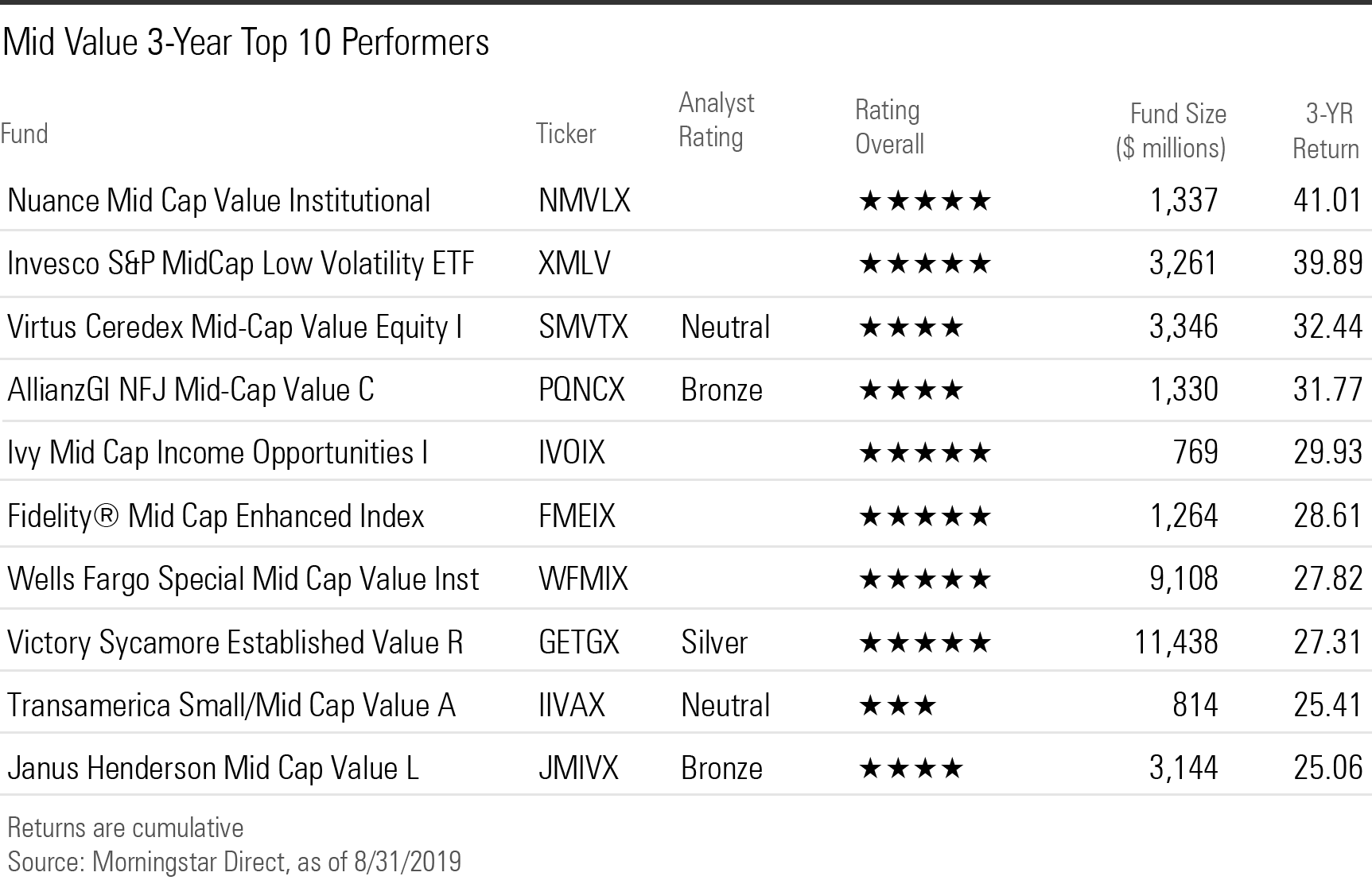The image size is (1372, 880).
Task: Click the Fund Size ($ millions) header
Action: pos(1172,131)
